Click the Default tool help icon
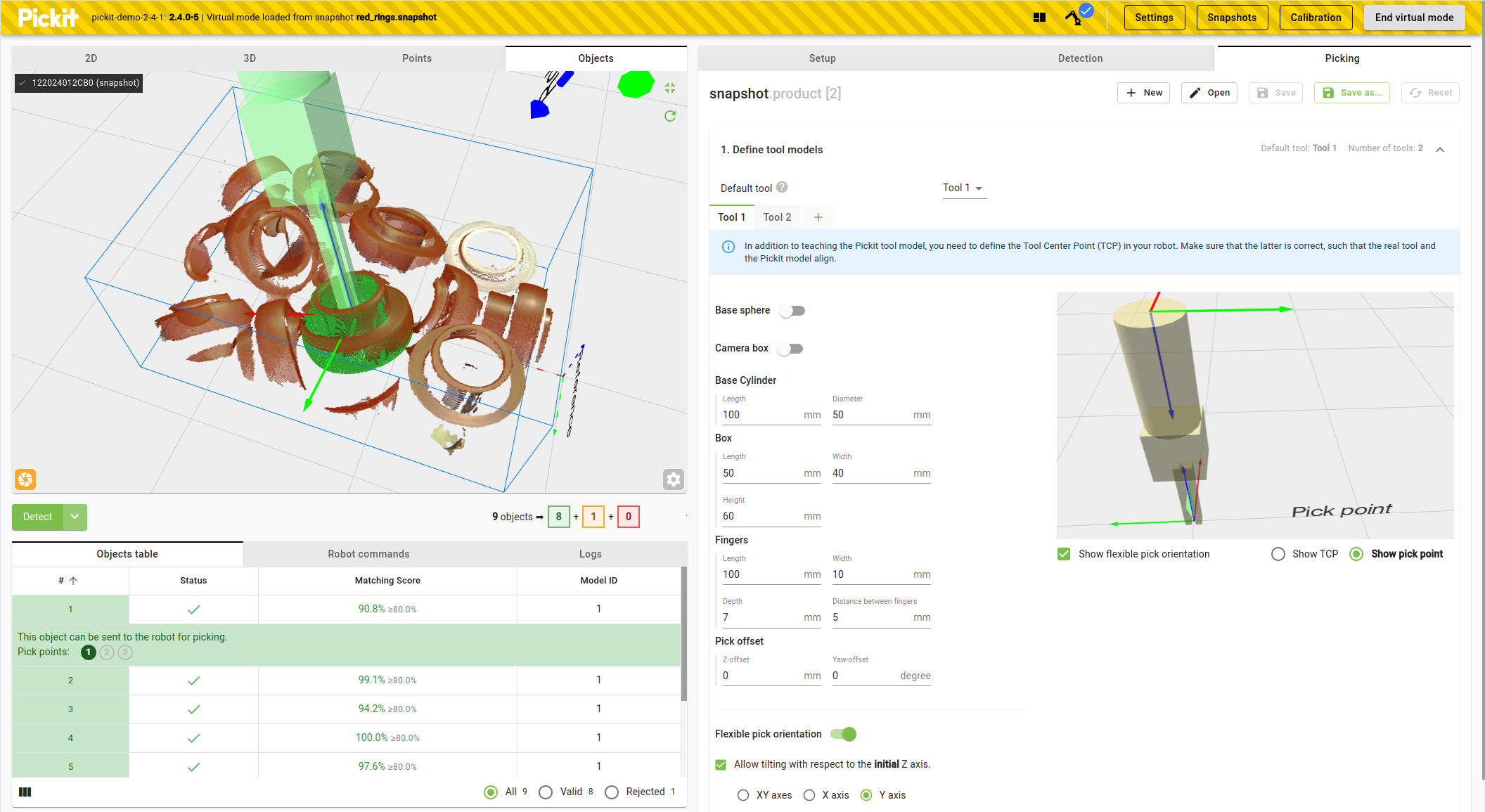Screen dimensions: 1485x812 tap(782, 188)
